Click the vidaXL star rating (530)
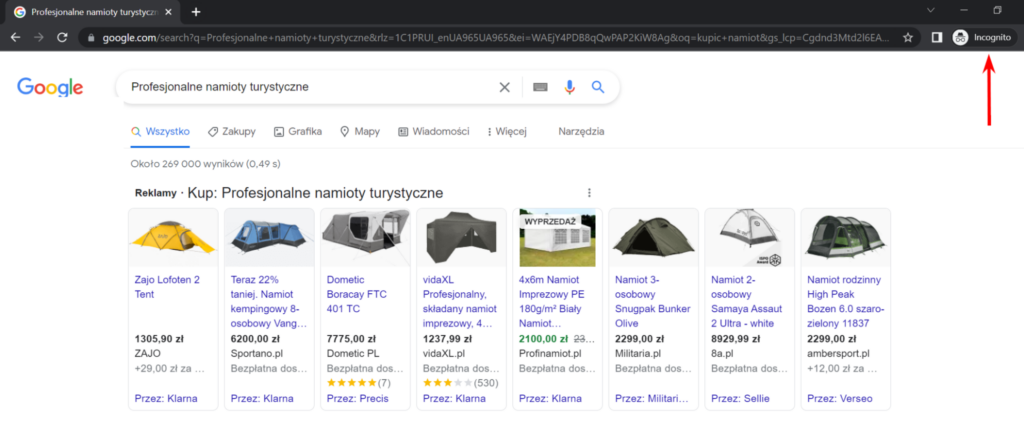 point(460,383)
